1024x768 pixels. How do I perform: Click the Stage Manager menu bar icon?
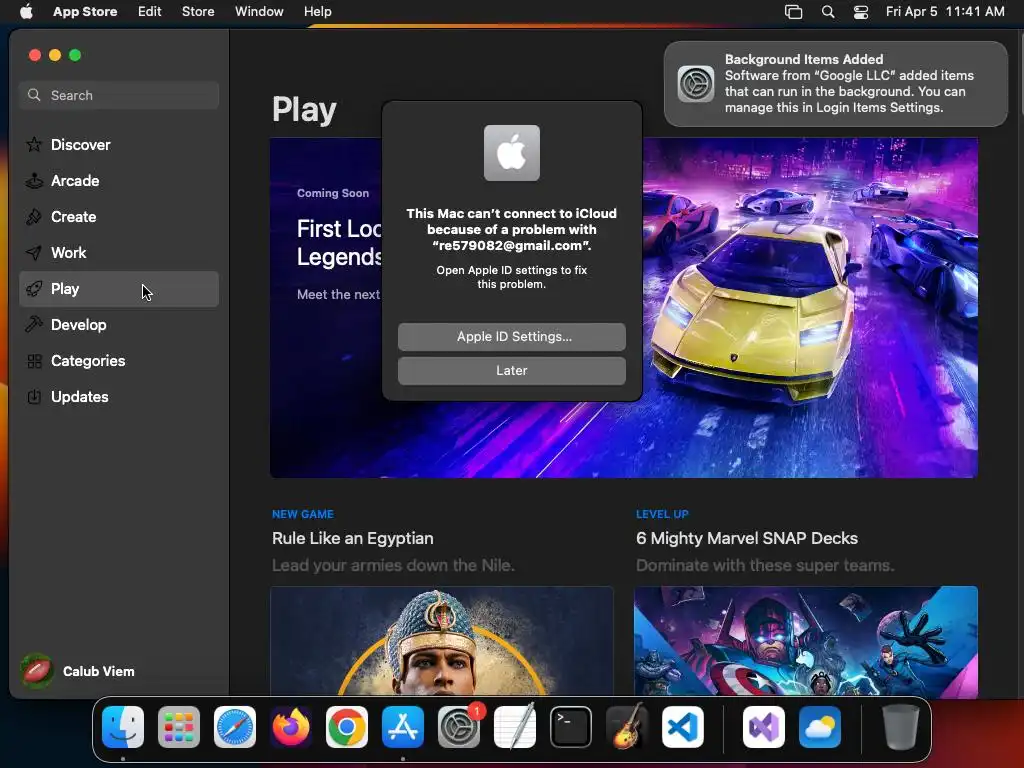click(793, 12)
